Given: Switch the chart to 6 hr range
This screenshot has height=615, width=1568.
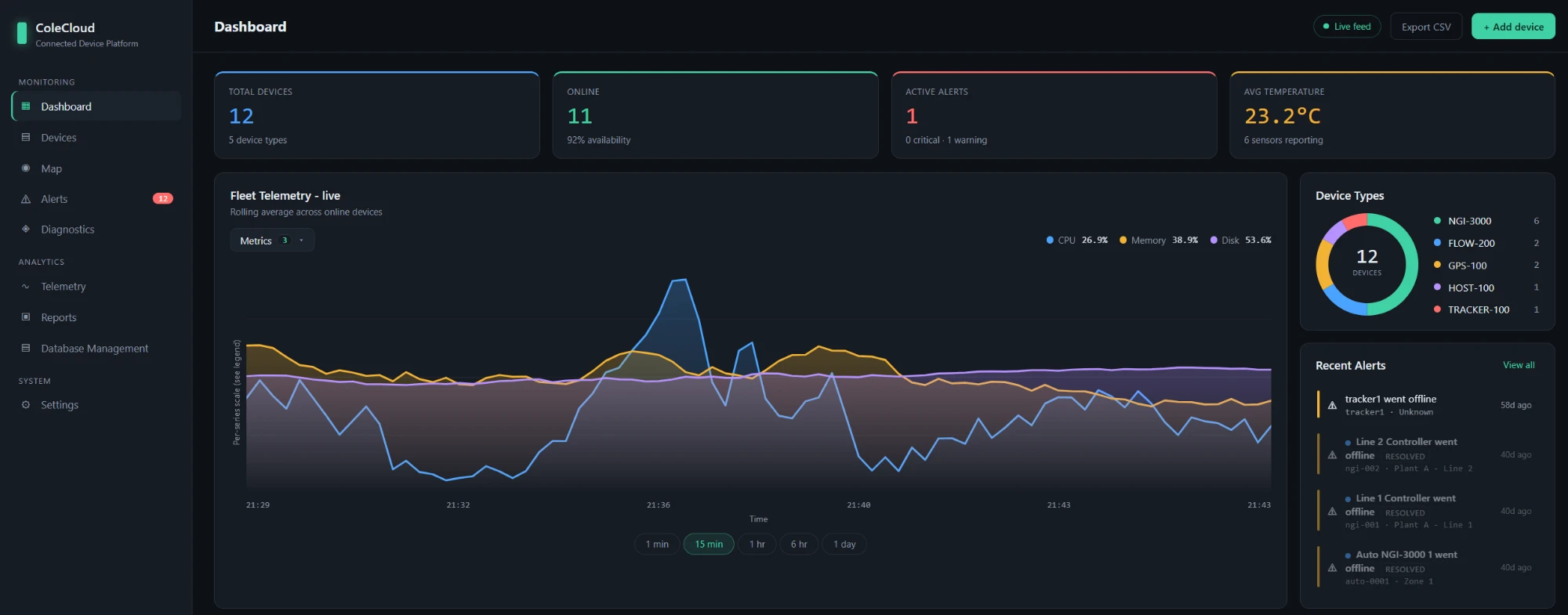Looking at the screenshot, I should pos(799,544).
